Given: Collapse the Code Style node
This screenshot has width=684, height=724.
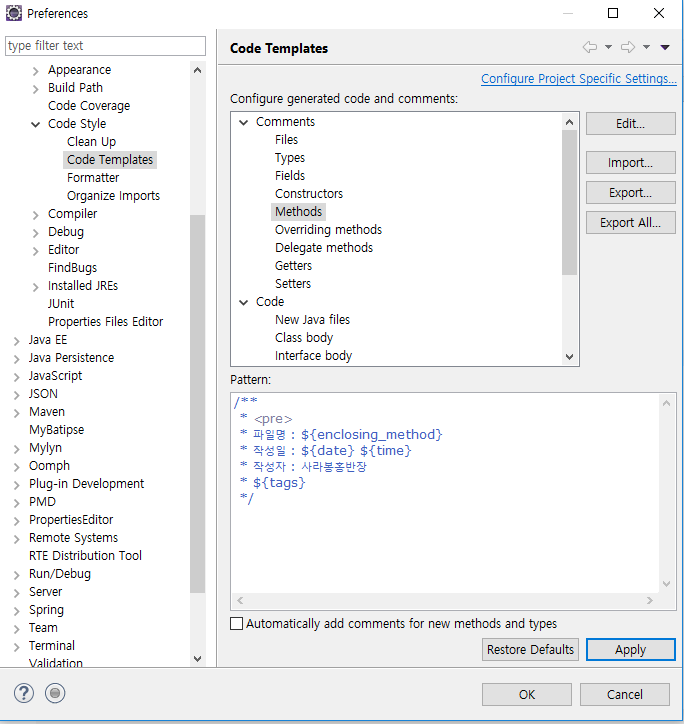Looking at the screenshot, I should point(36,124).
